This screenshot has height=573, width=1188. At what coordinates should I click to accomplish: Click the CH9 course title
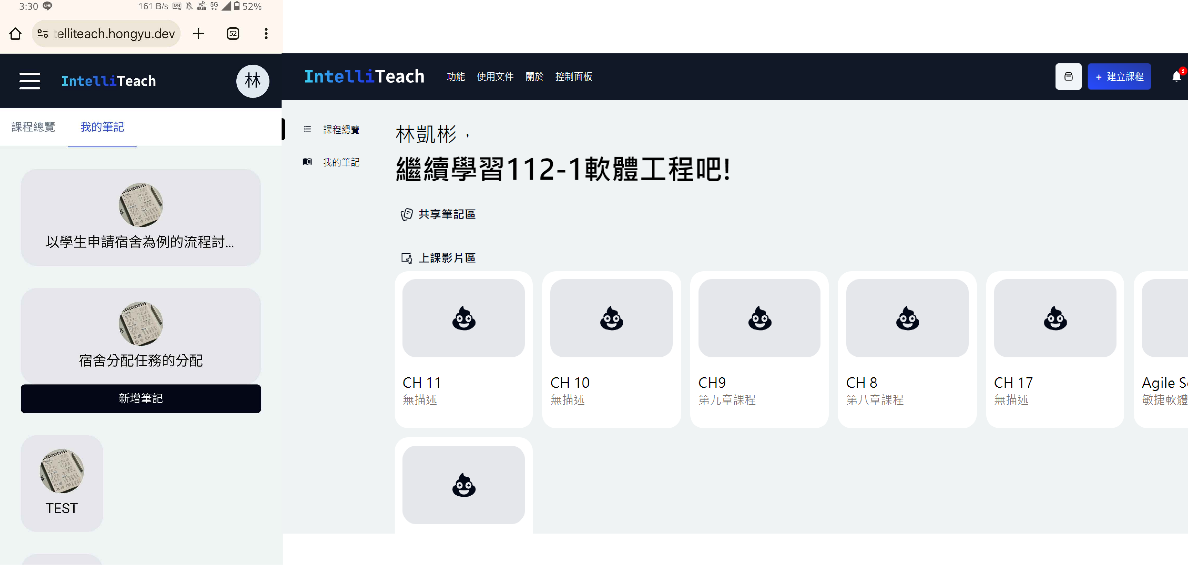pyautogui.click(x=712, y=383)
